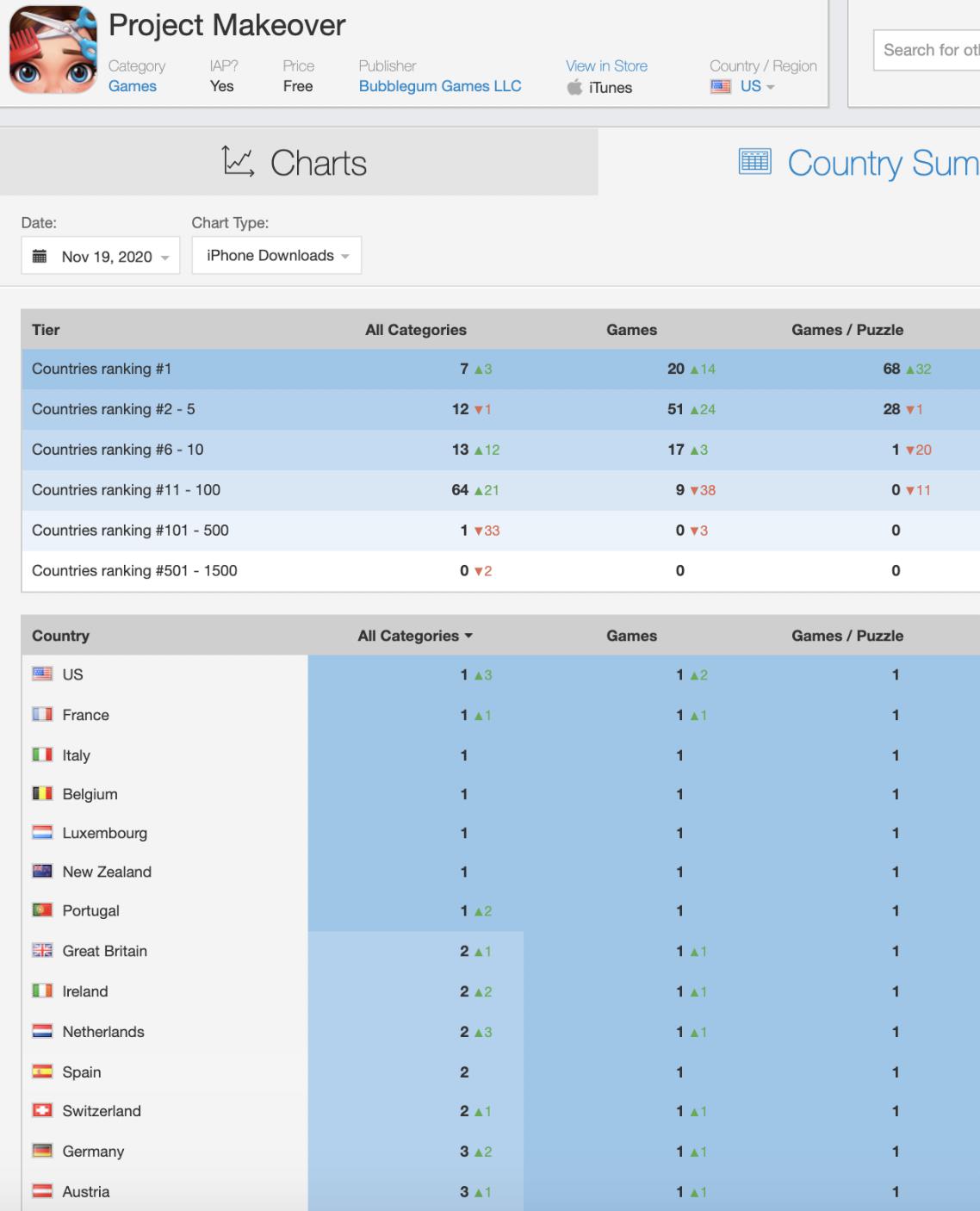
Task: Click the line chart icon beside Charts
Action: tap(239, 161)
